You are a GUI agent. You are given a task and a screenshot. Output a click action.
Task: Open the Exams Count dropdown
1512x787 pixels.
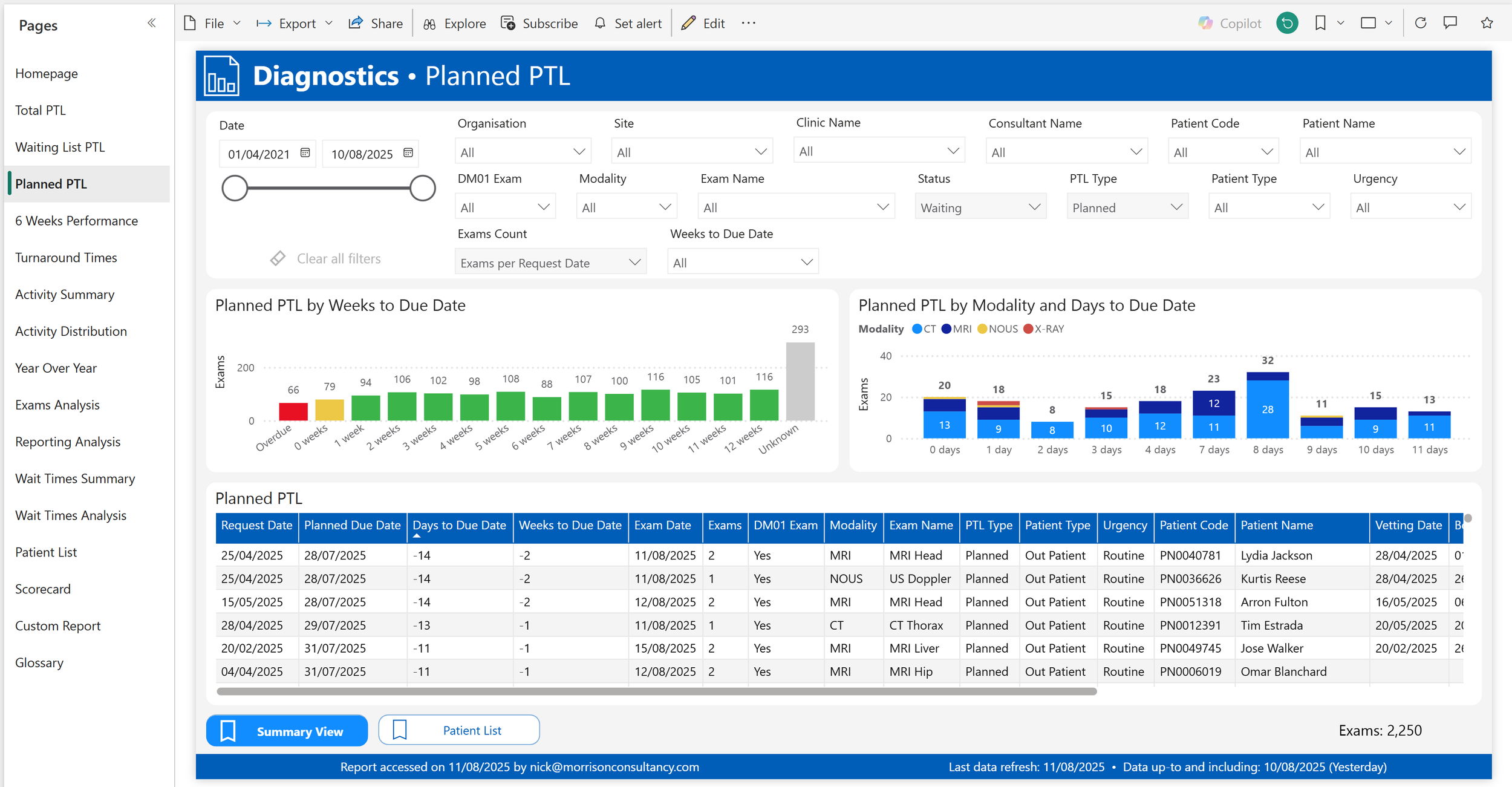(x=550, y=263)
